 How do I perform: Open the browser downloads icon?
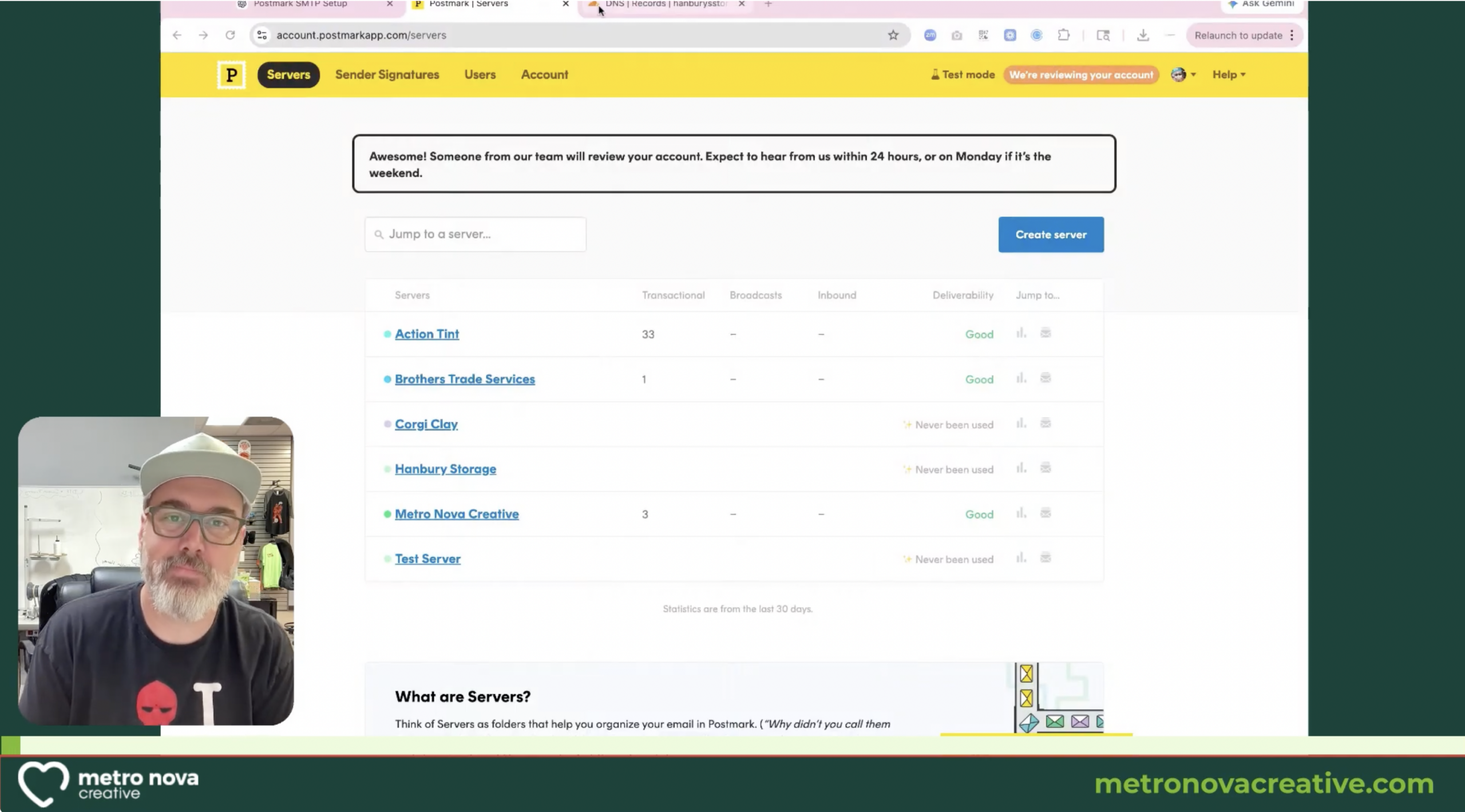[x=1143, y=35]
